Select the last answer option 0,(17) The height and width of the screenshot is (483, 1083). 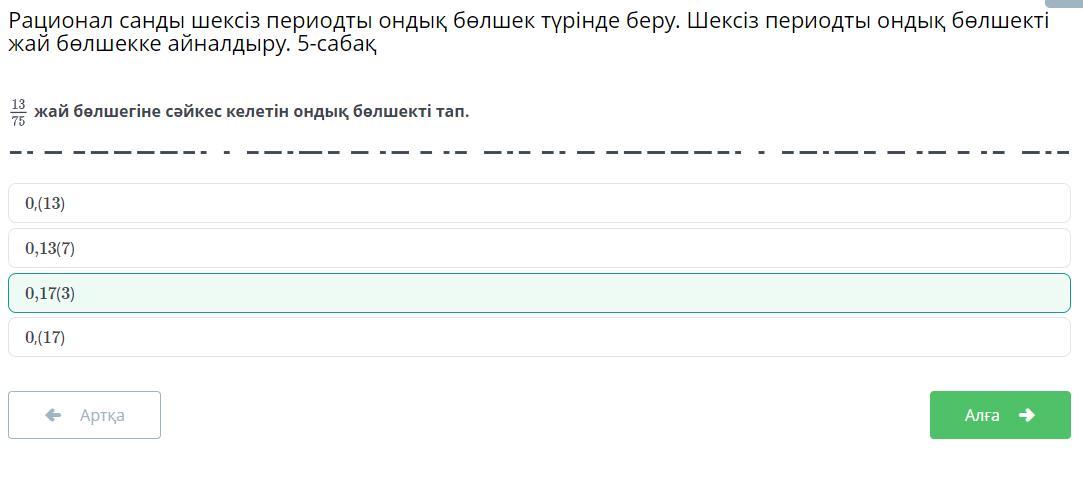pyautogui.click(x=539, y=337)
